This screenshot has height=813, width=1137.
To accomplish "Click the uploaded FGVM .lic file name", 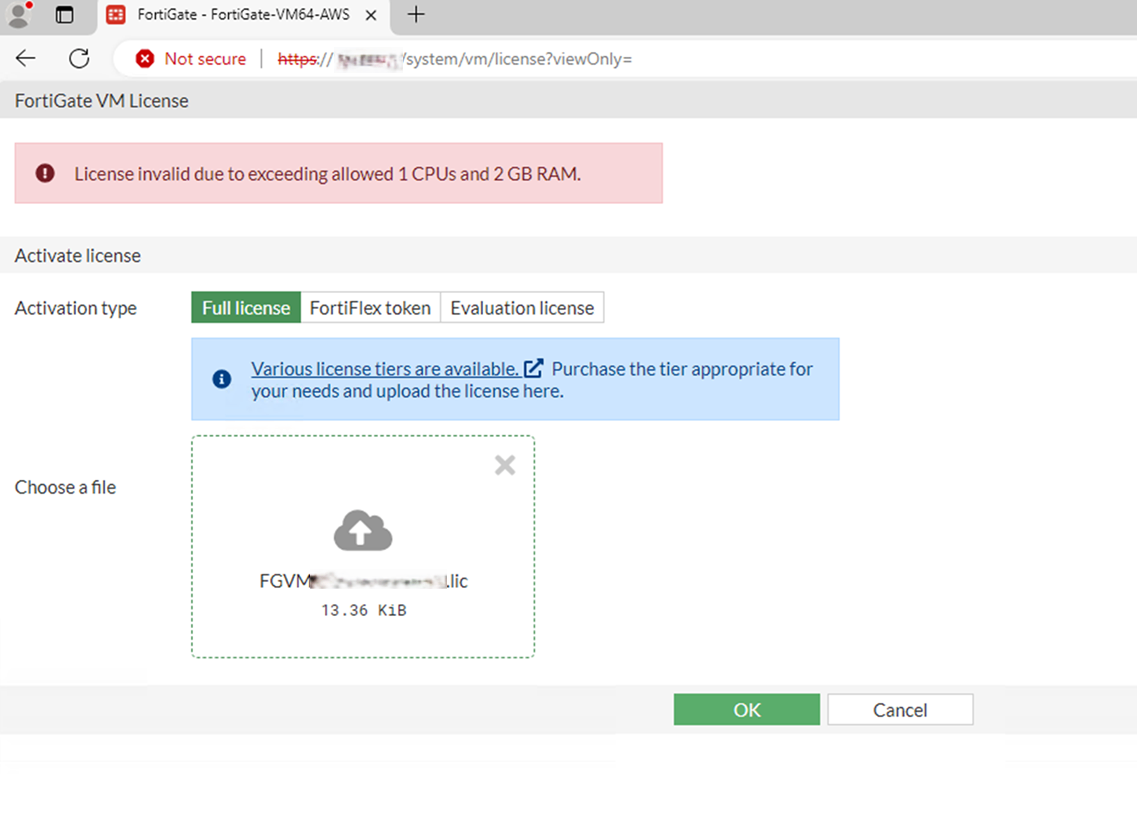I will 363,581.
